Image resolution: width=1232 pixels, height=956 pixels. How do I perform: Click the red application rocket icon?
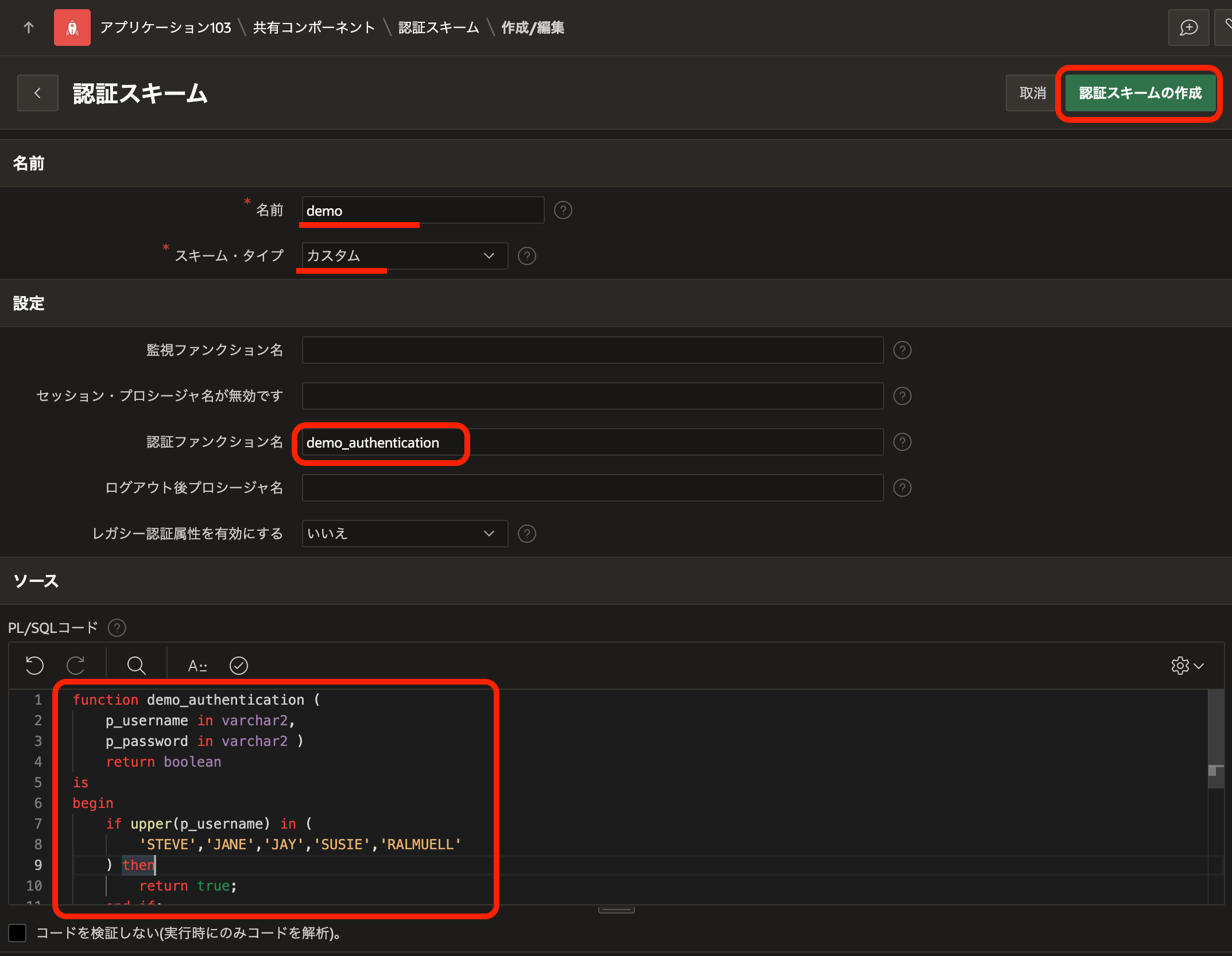tap(72, 28)
